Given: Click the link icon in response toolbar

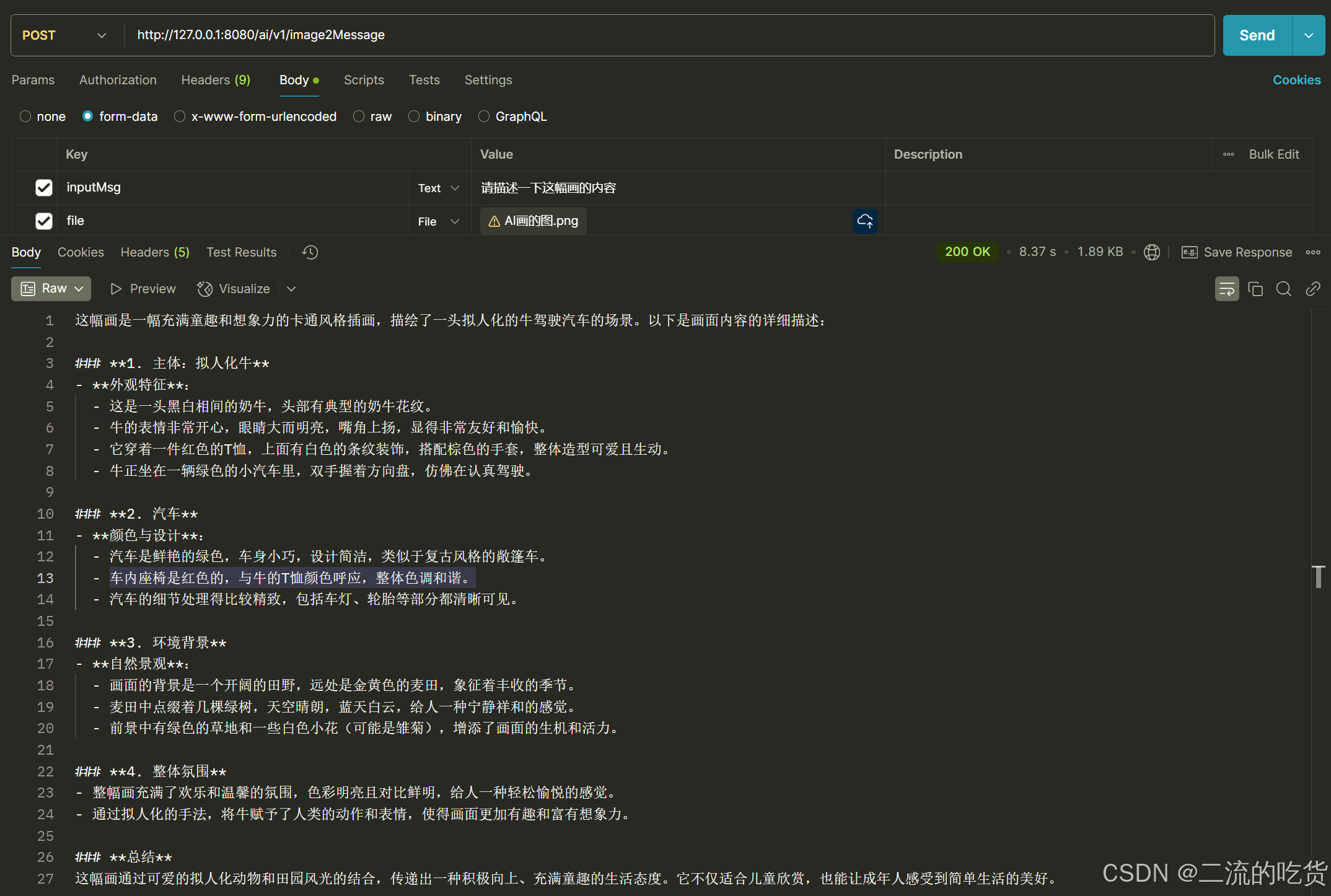Looking at the screenshot, I should click(1312, 289).
